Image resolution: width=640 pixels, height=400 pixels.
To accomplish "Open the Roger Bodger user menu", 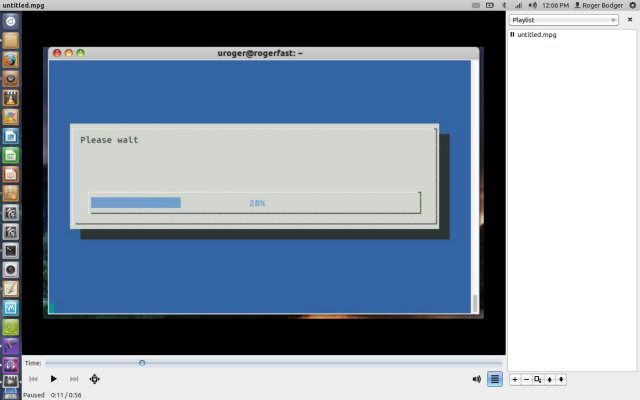I will 599,5.
